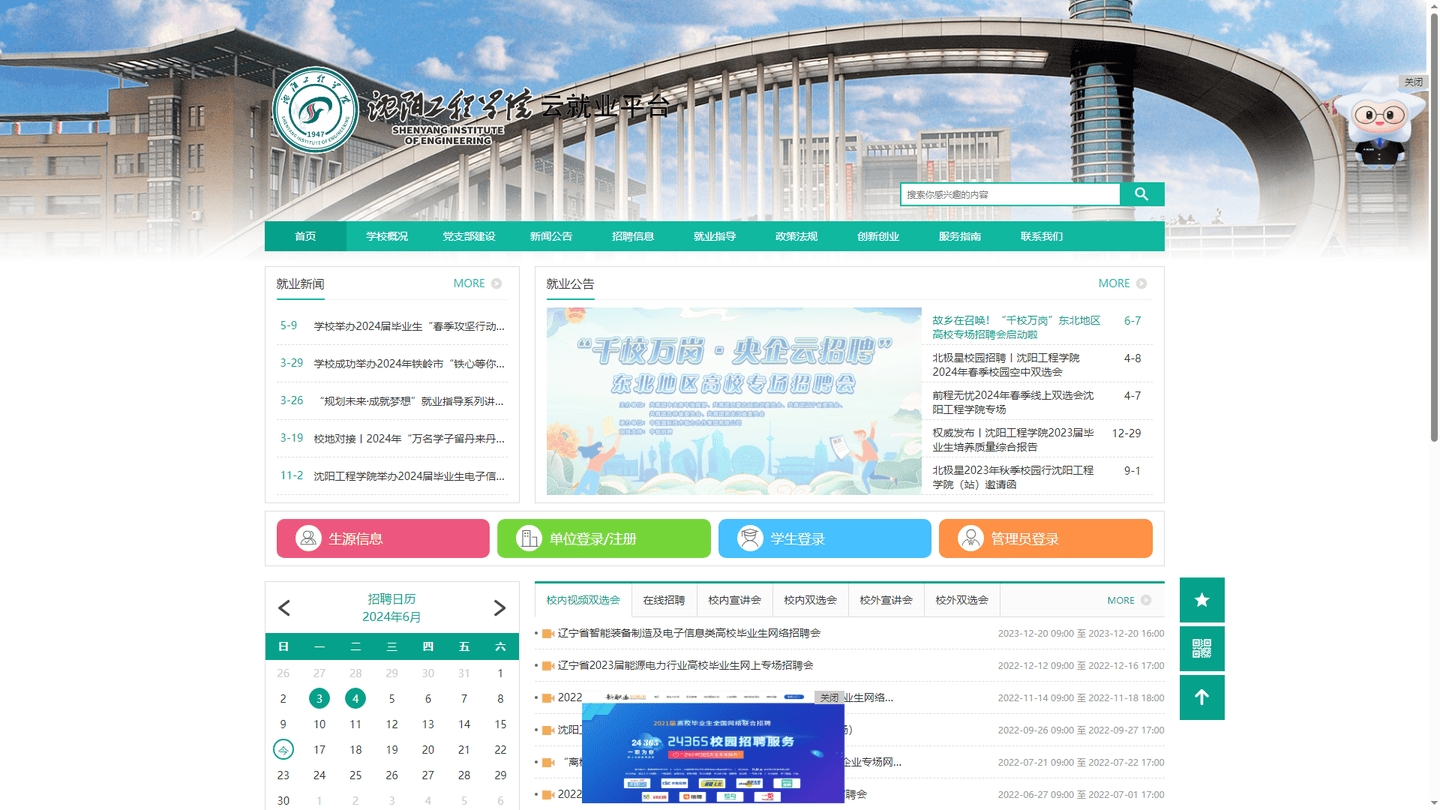This screenshot has height=810, width=1440.
Task: Open the 首页 navigation item
Action: click(x=305, y=236)
